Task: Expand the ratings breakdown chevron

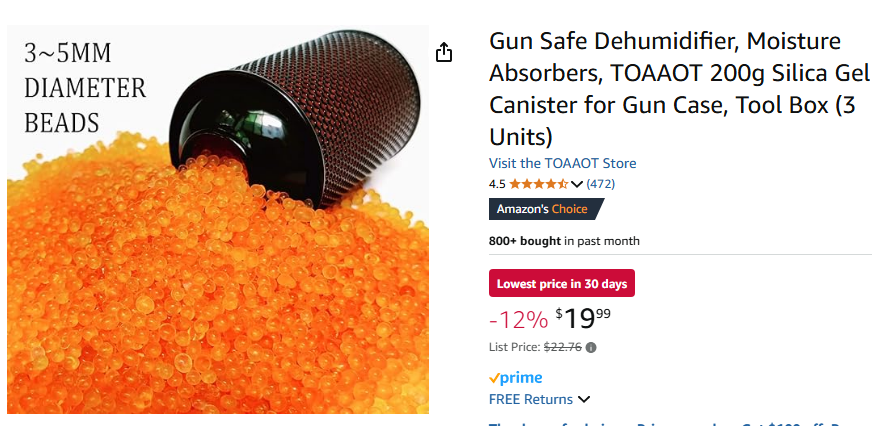Action: [576, 184]
